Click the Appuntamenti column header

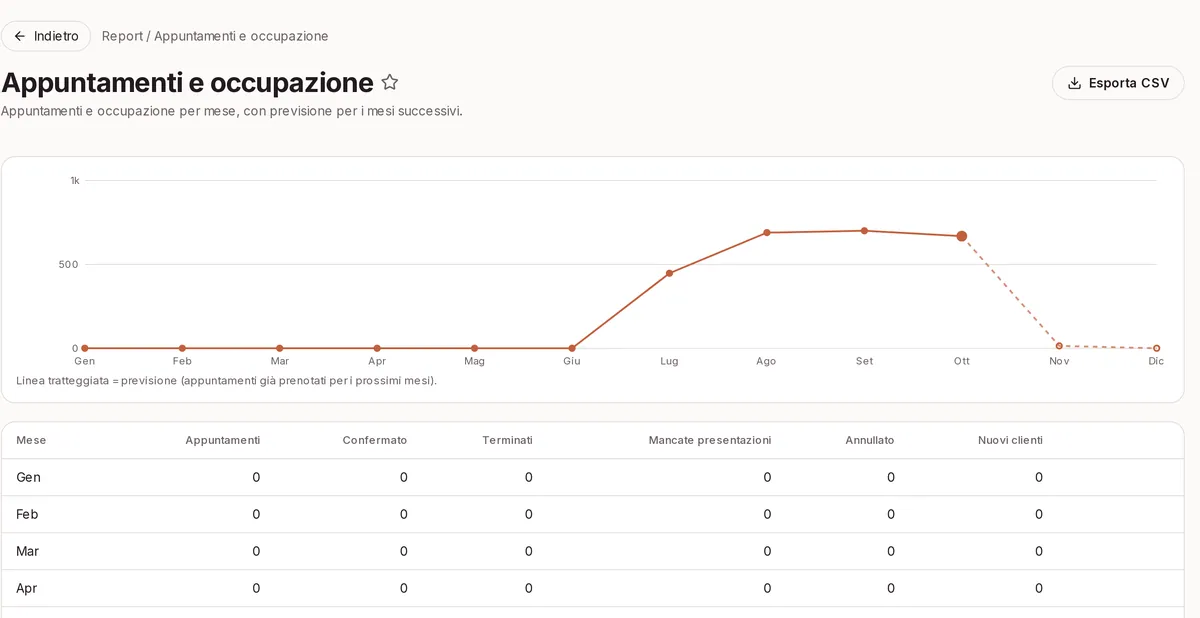pyautogui.click(x=222, y=440)
